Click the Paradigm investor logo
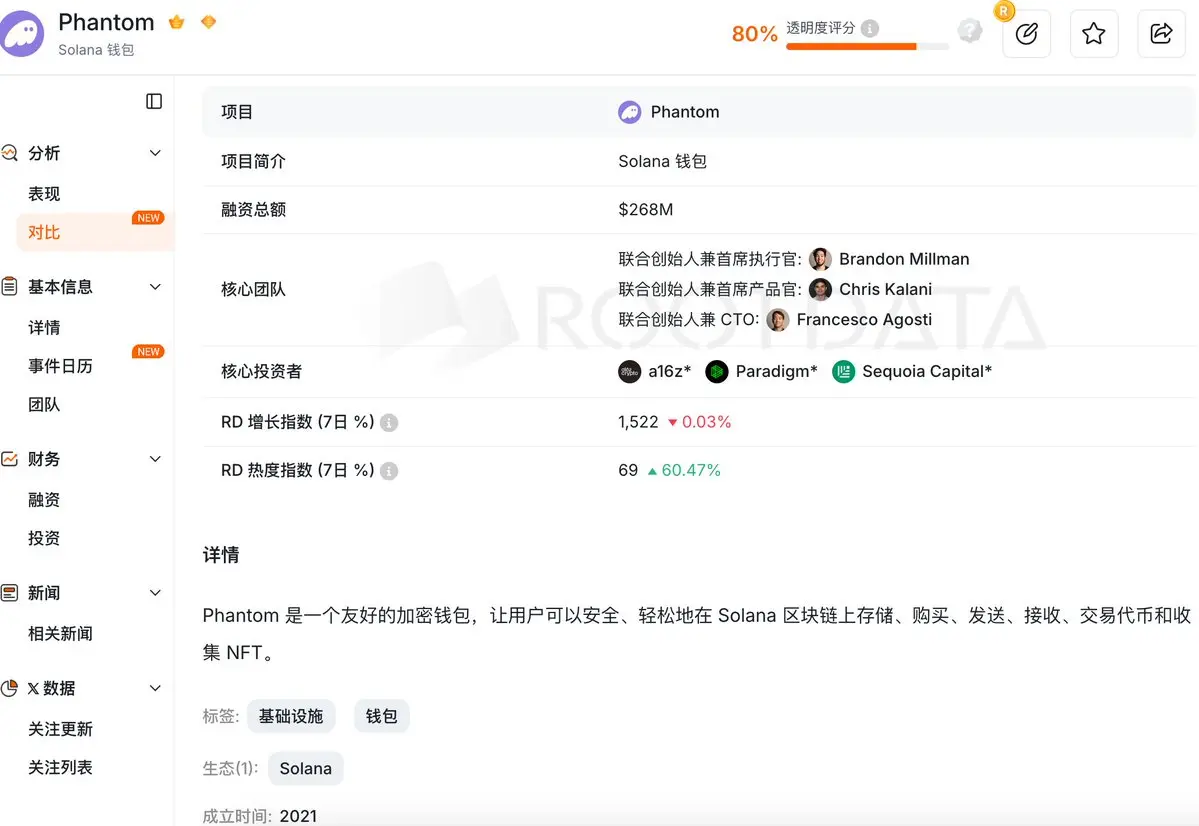The height and width of the screenshot is (826, 1199). pos(716,372)
